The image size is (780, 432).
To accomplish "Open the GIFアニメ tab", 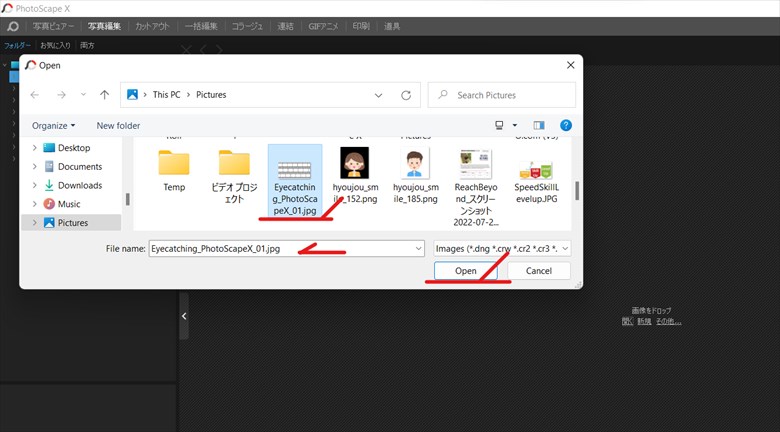I will (x=323, y=26).
